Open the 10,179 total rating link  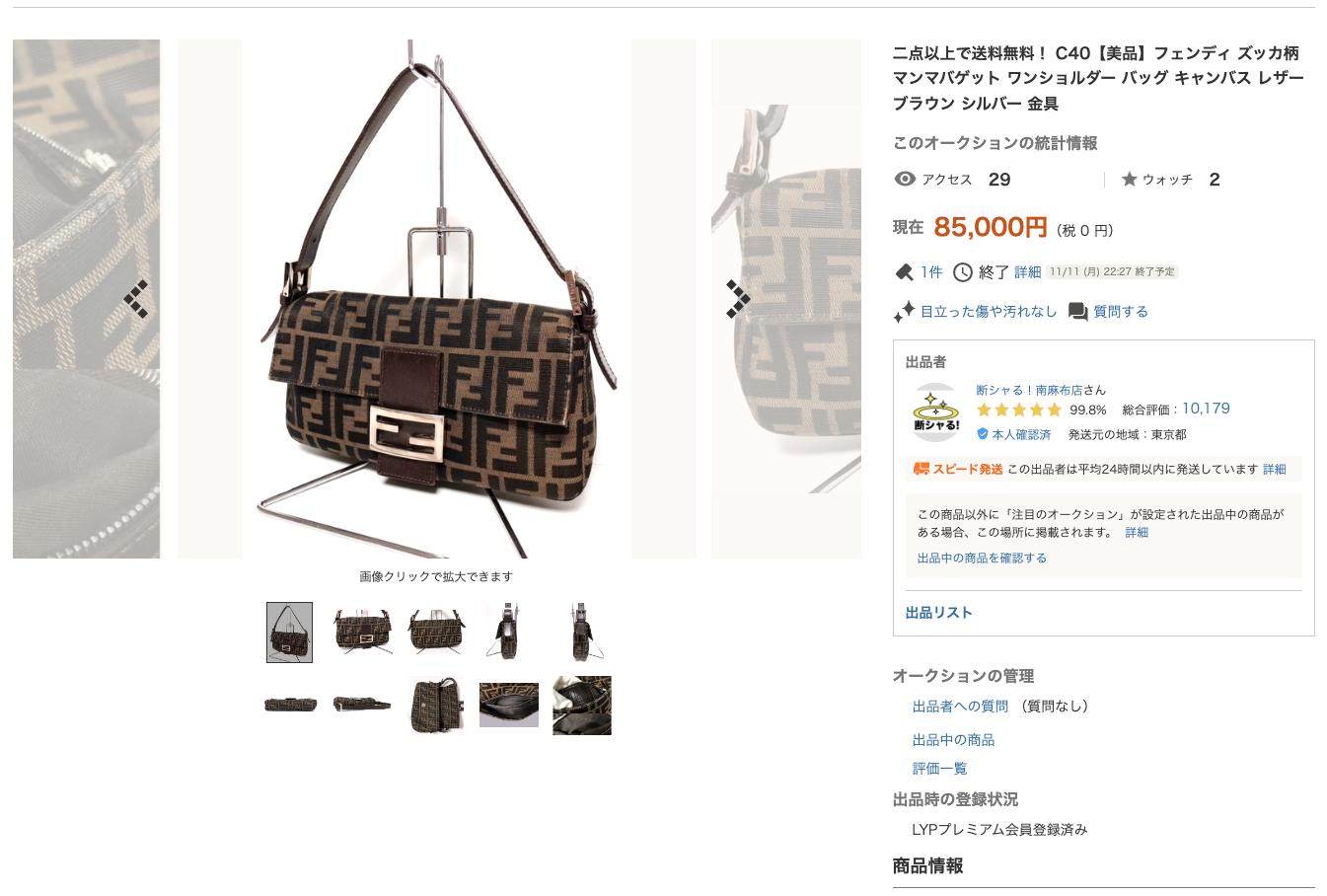tap(1206, 409)
